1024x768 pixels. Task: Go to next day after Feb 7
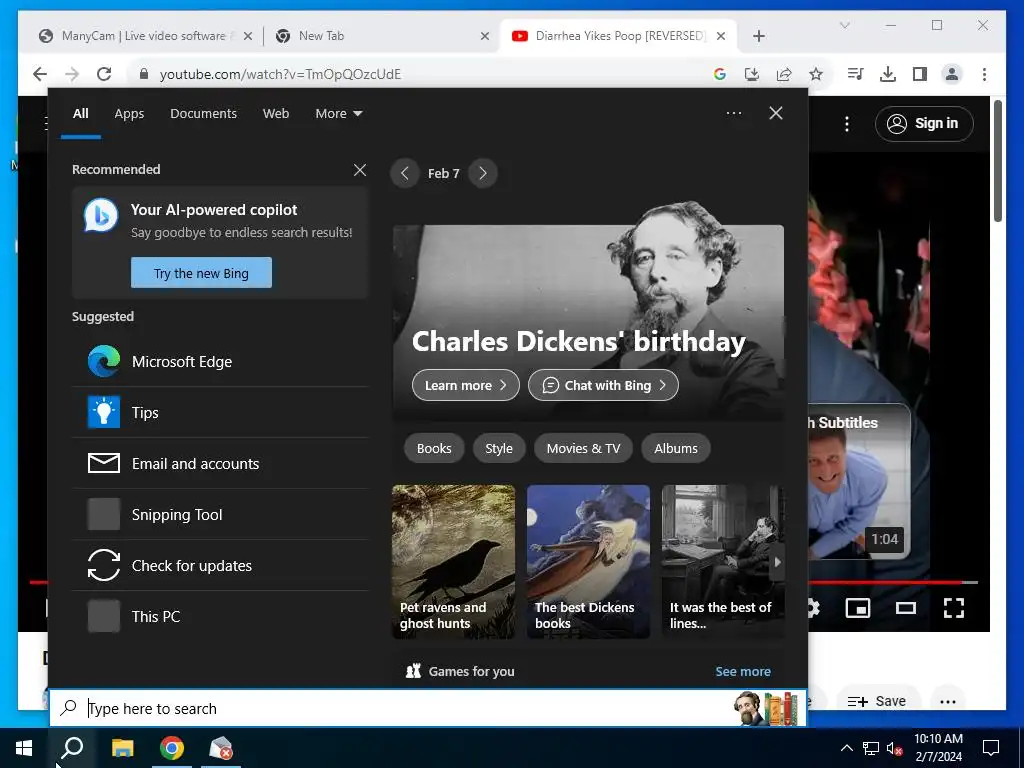483,174
